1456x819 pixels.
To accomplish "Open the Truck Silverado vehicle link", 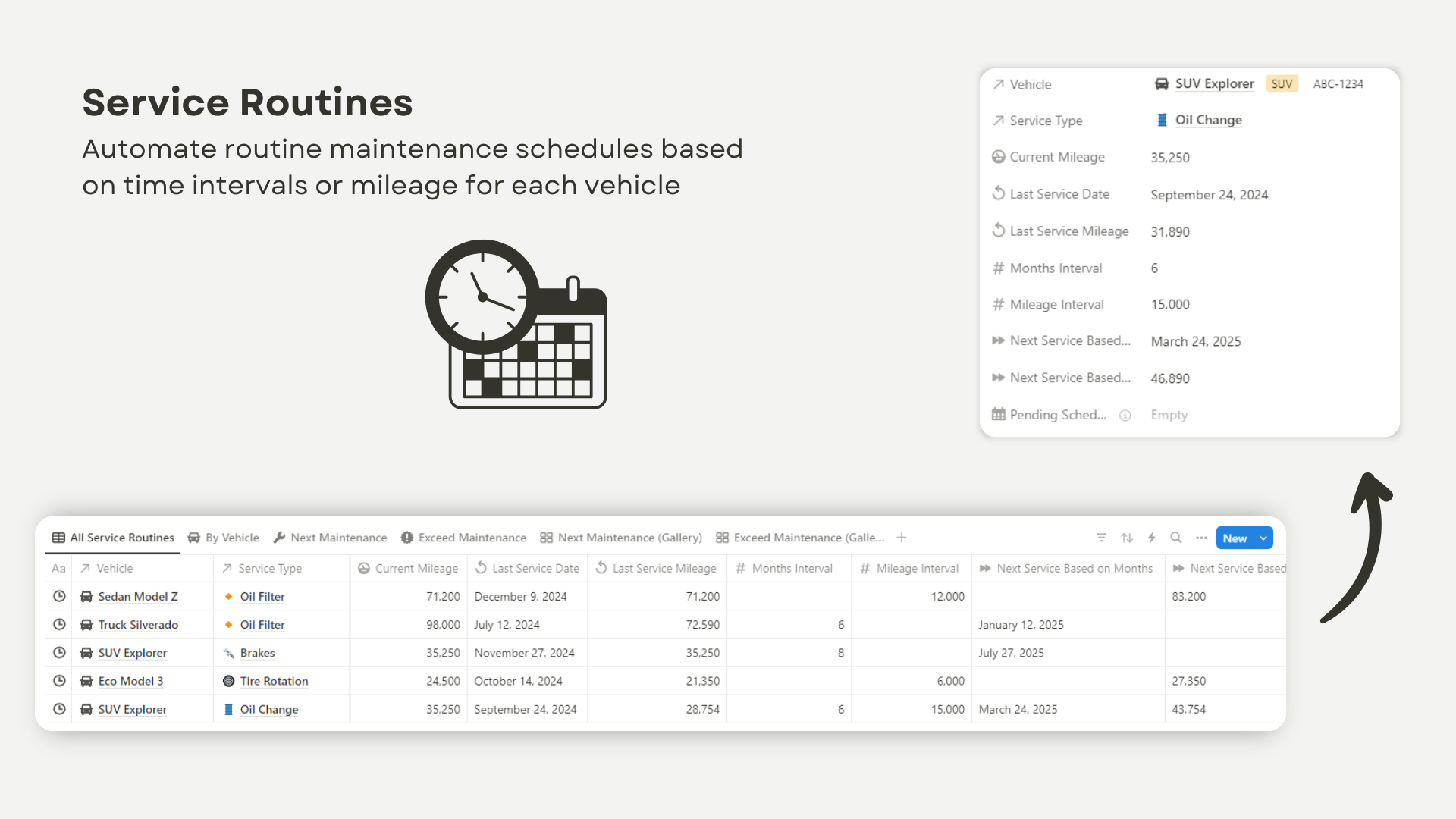I will (138, 625).
